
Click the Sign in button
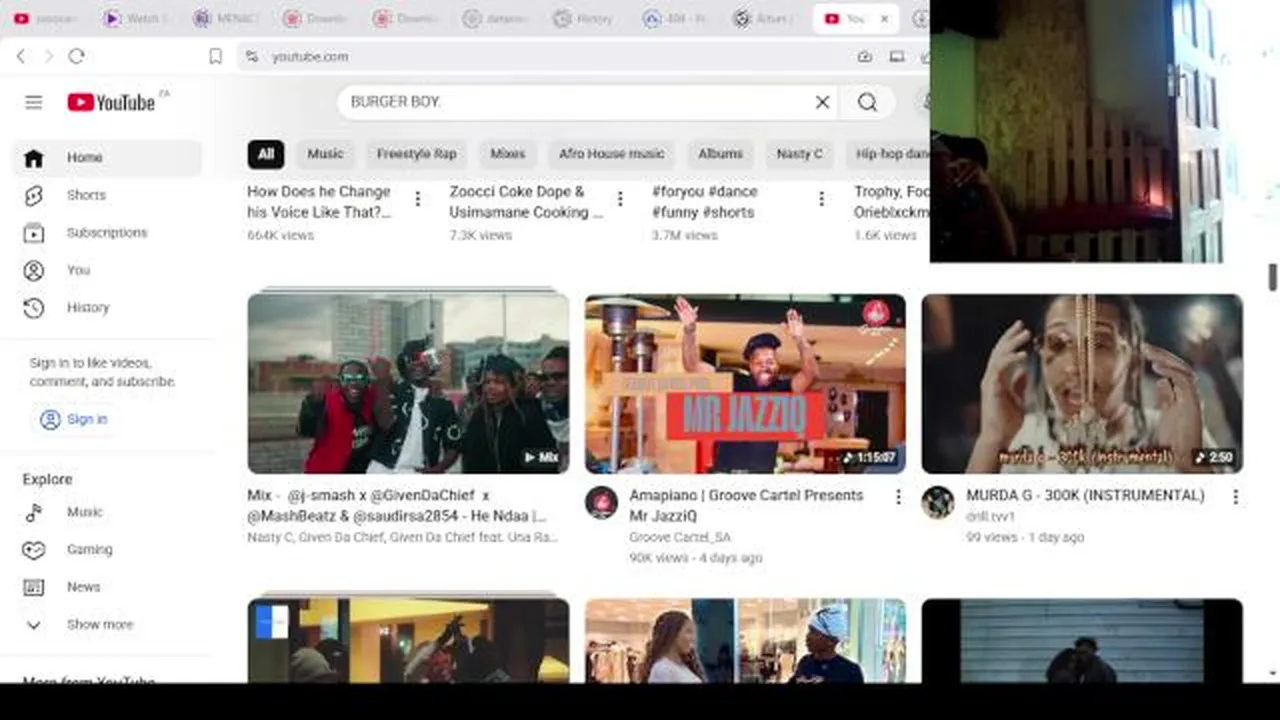pos(73,420)
